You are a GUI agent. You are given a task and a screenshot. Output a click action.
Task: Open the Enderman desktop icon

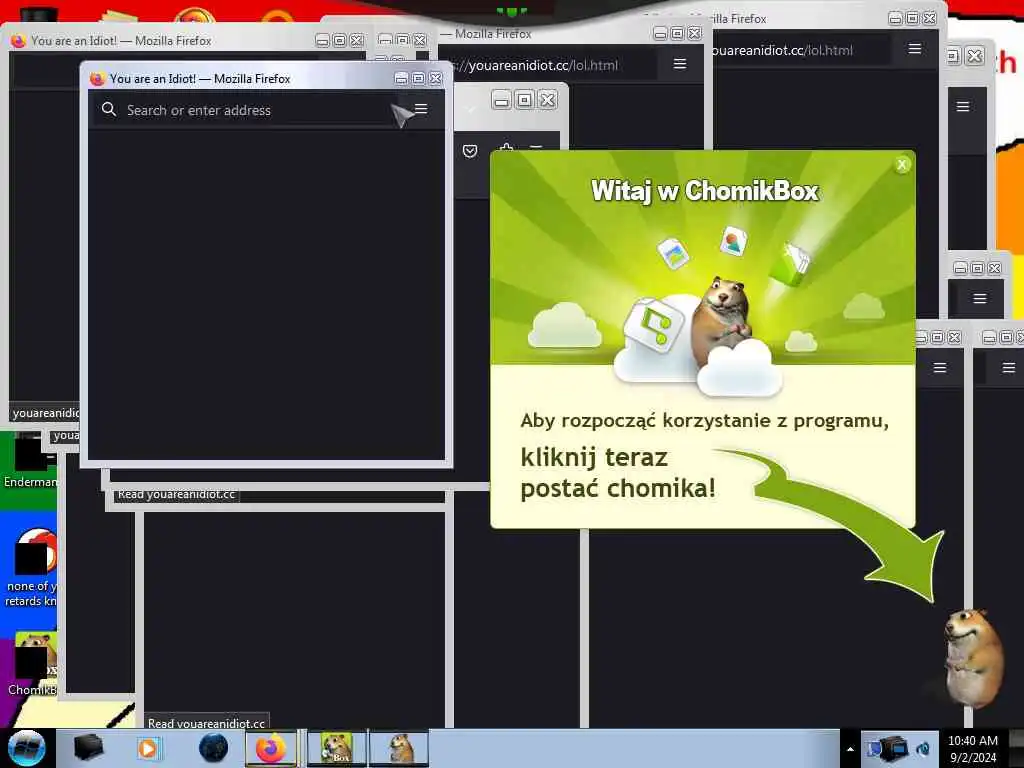point(29,460)
